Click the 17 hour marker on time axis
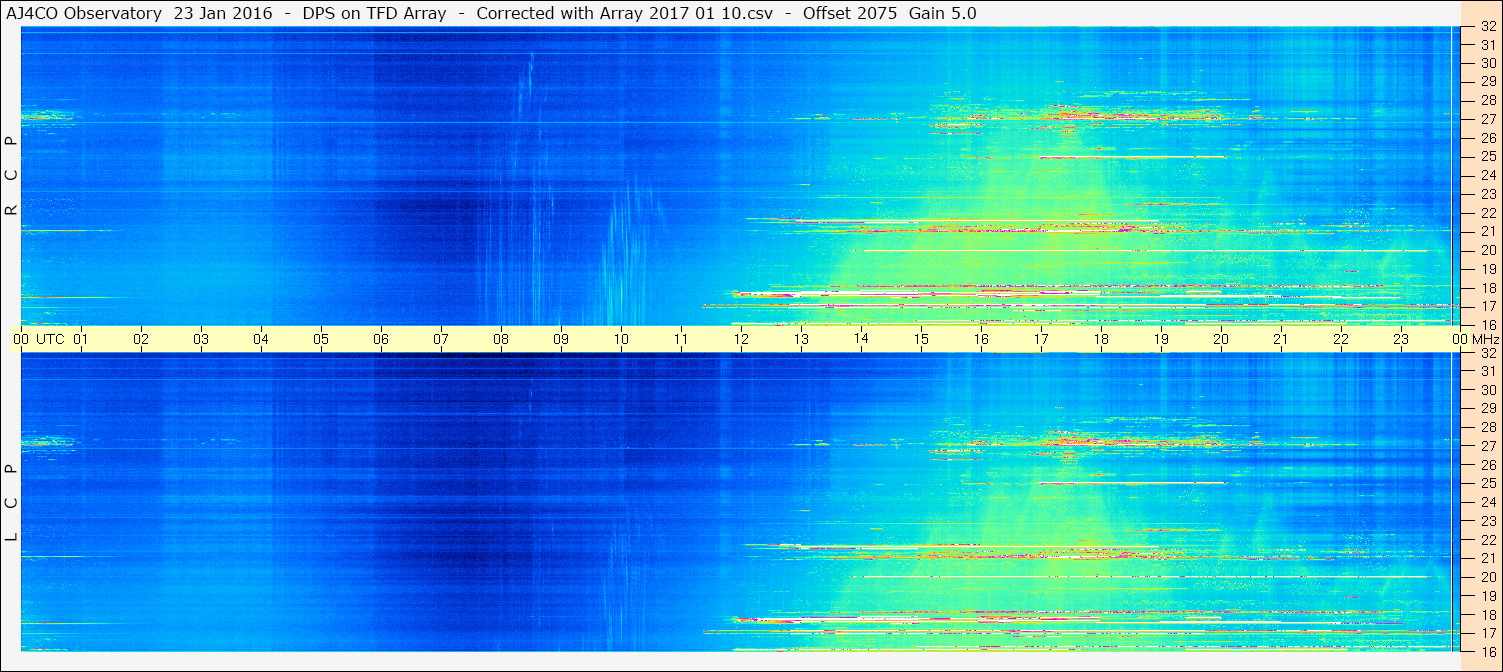 pos(1041,339)
